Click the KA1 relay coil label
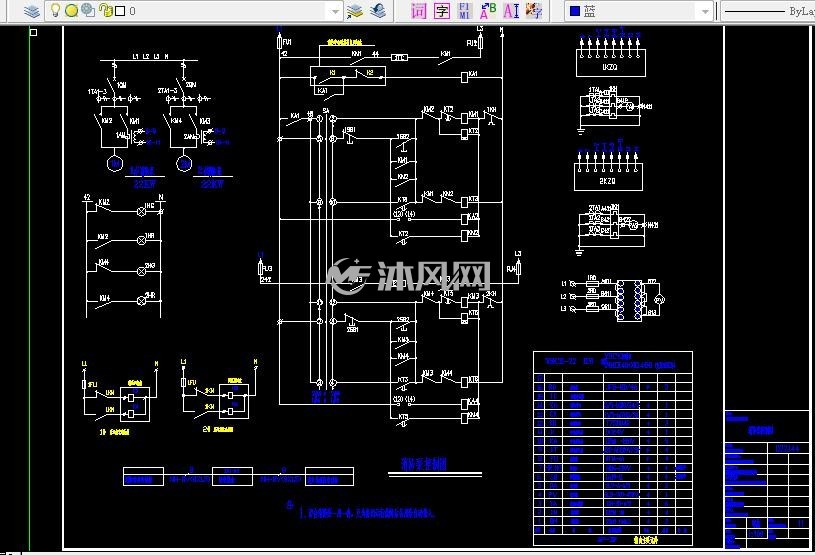 (x=473, y=74)
